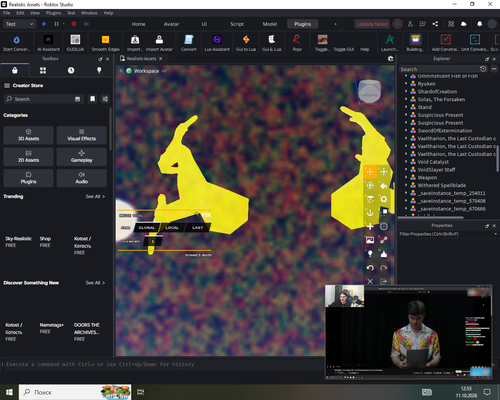Open the share icon in the top bar

(435, 24)
